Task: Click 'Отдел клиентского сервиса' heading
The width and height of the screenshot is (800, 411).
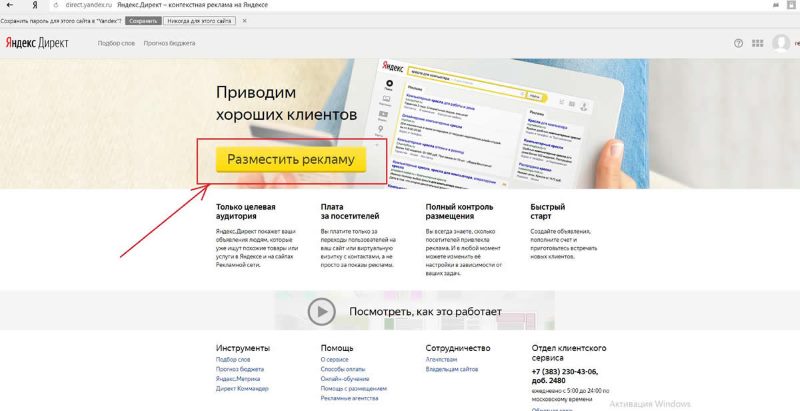Action: click(569, 353)
